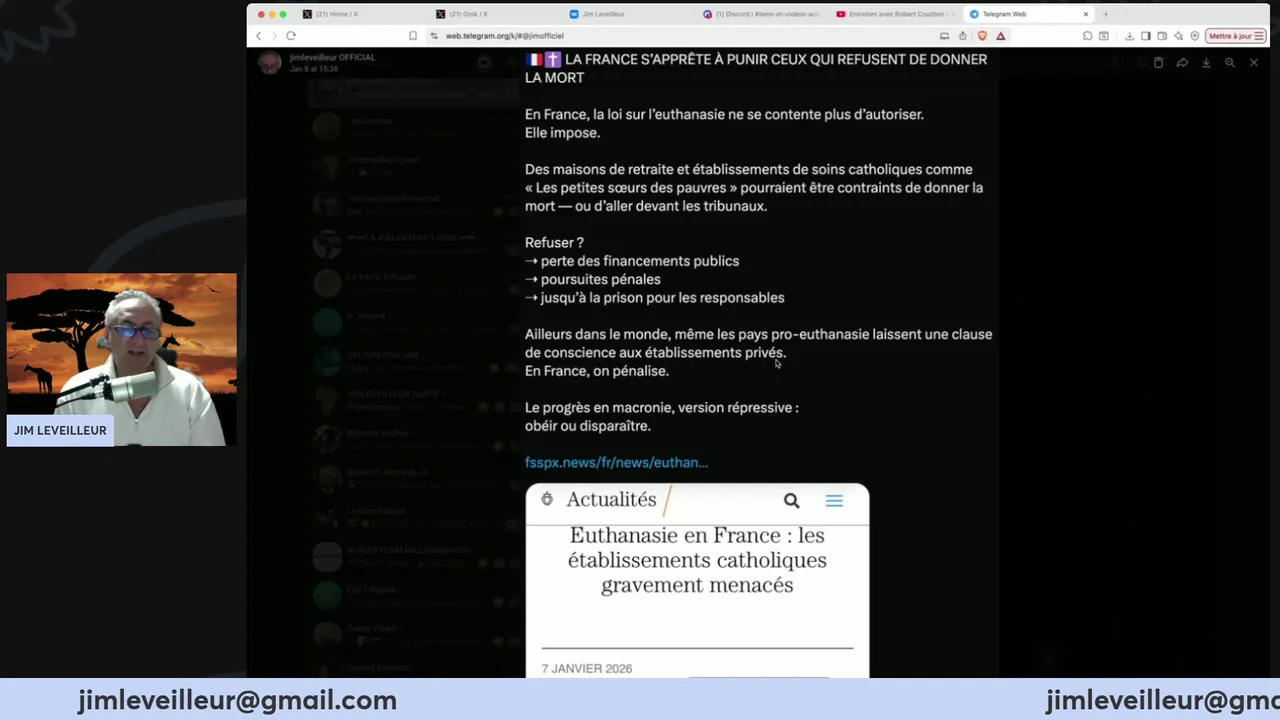Click the 'Euthanasie en France' article headline
The width and height of the screenshot is (1280, 720).
pyautogui.click(x=697, y=560)
